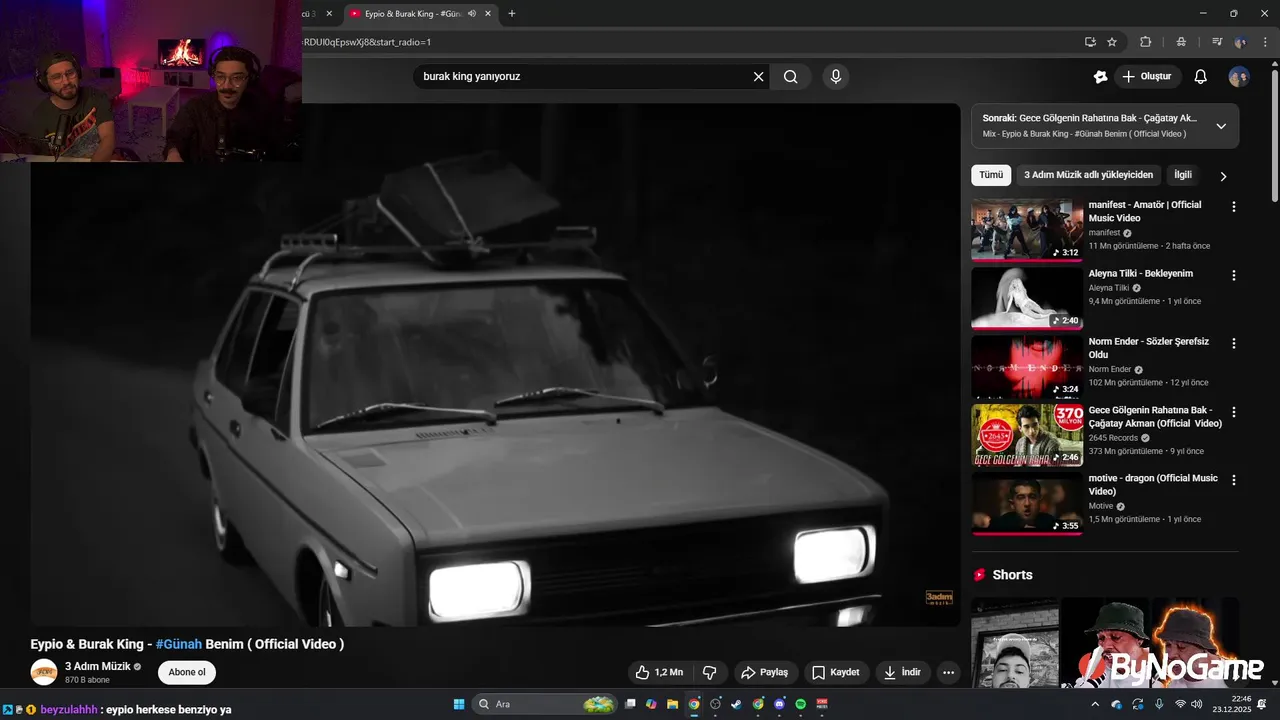The image size is (1280, 720).
Task: Save the video with Kaydet button
Action: pyautogui.click(x=836, y=672)
